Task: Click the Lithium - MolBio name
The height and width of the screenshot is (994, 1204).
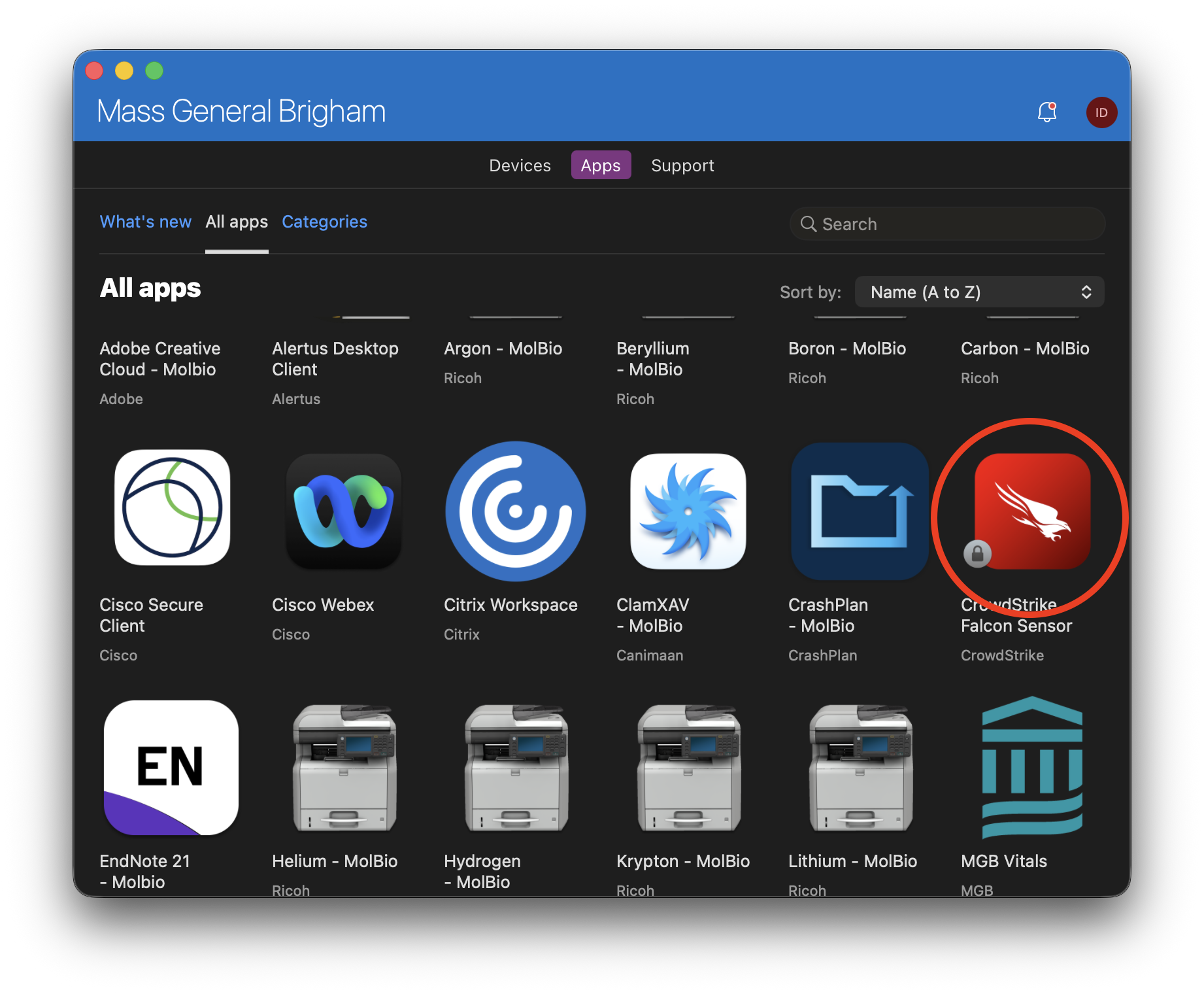Action: [852, 861]
